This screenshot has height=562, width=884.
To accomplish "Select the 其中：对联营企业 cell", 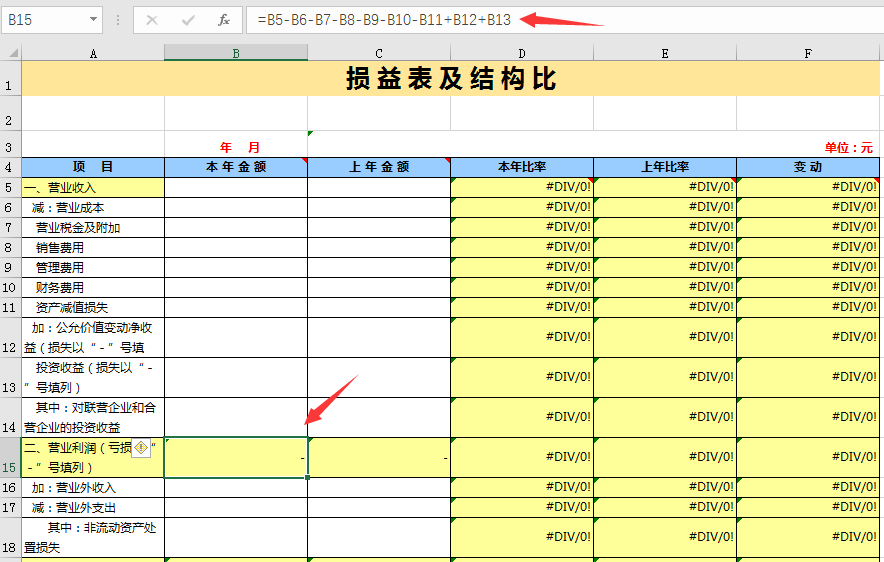I will [93, 418].
